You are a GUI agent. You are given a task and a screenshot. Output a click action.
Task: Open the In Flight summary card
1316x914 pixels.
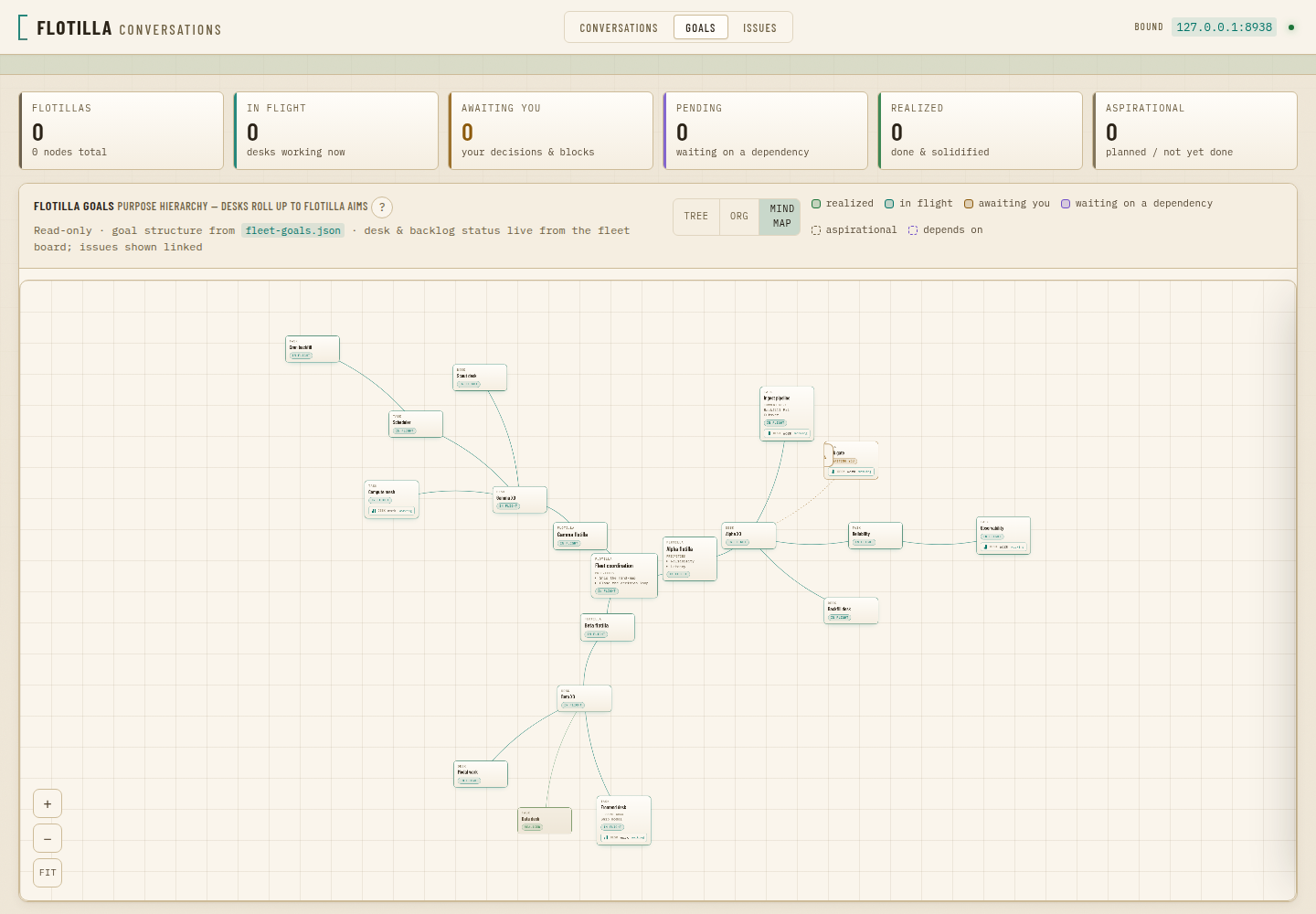point(336,131)
